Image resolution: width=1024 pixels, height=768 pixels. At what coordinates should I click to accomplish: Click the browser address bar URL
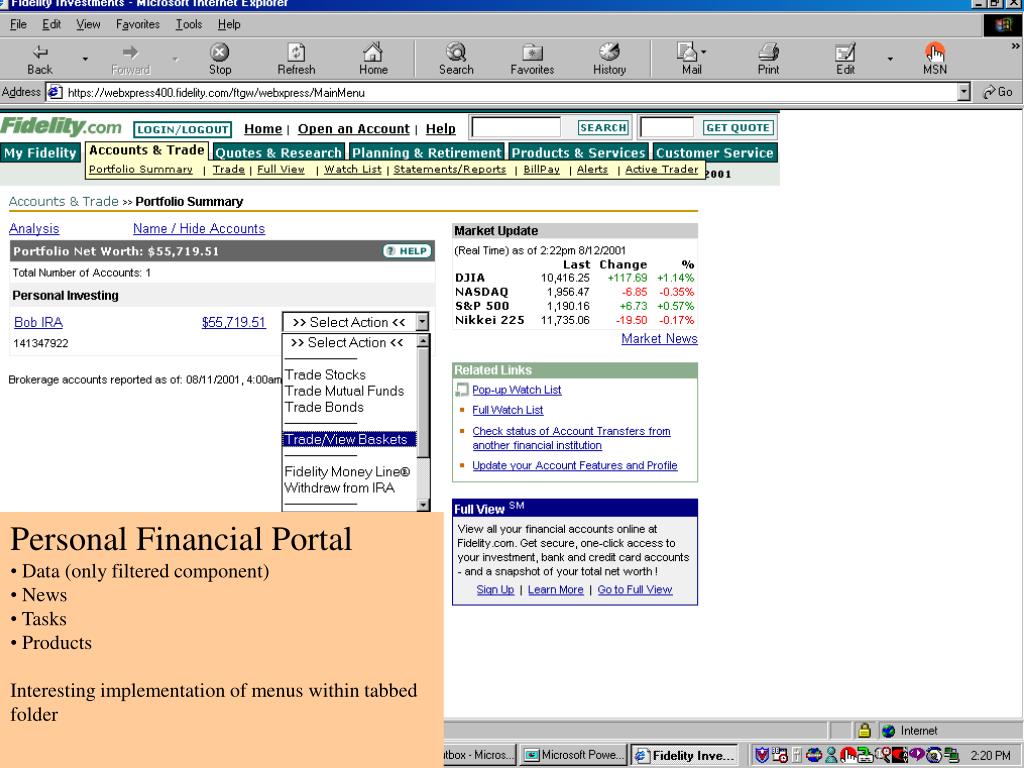[x=502, y=93]
